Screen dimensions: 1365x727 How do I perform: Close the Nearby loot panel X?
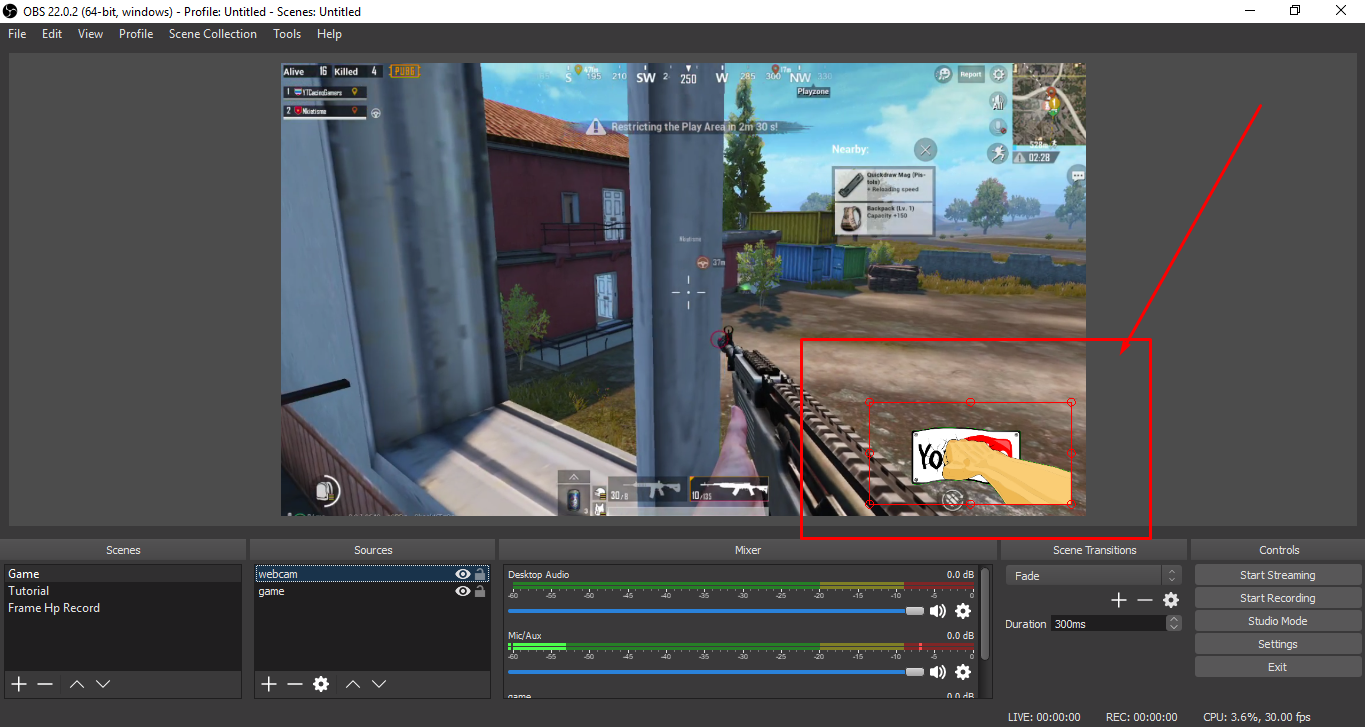(926, 150)
